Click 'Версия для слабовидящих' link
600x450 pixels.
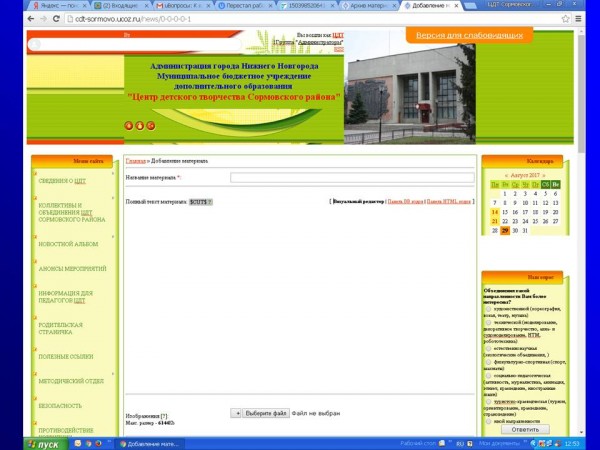[469, 35]
